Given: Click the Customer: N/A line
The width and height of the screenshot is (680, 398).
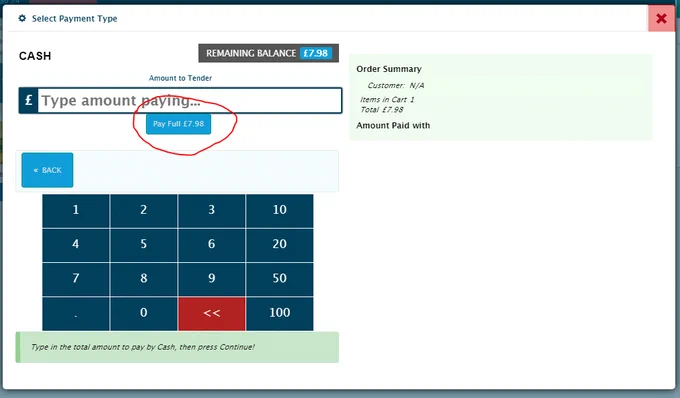Looking at the screenshot, I should 396,85.
